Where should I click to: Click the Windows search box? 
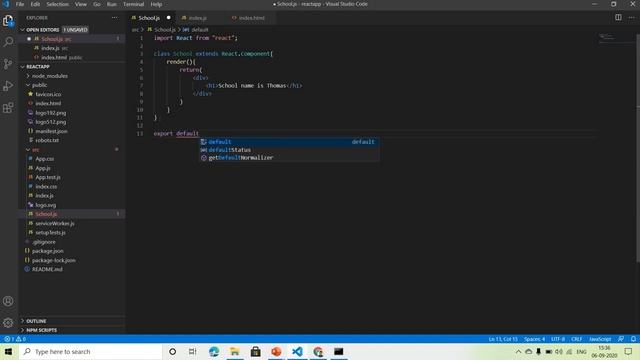click(x=91, y=351)
